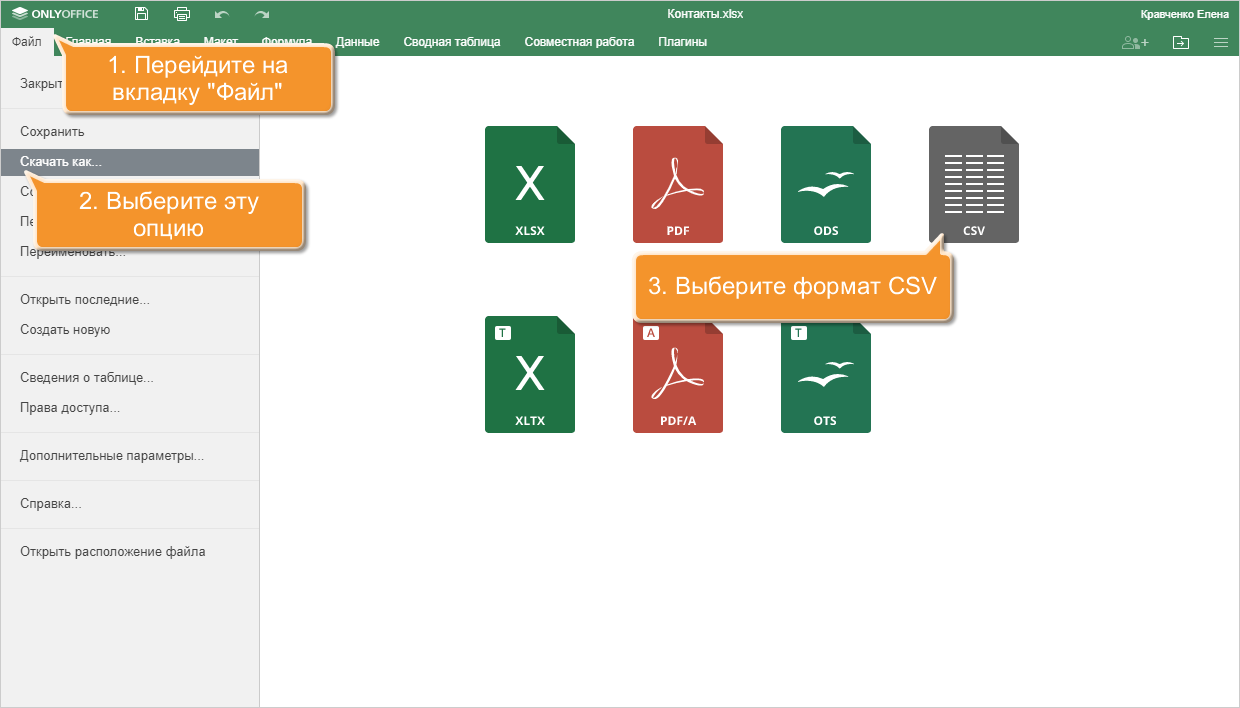Open the Сводная таблица tab

(452, 42)
